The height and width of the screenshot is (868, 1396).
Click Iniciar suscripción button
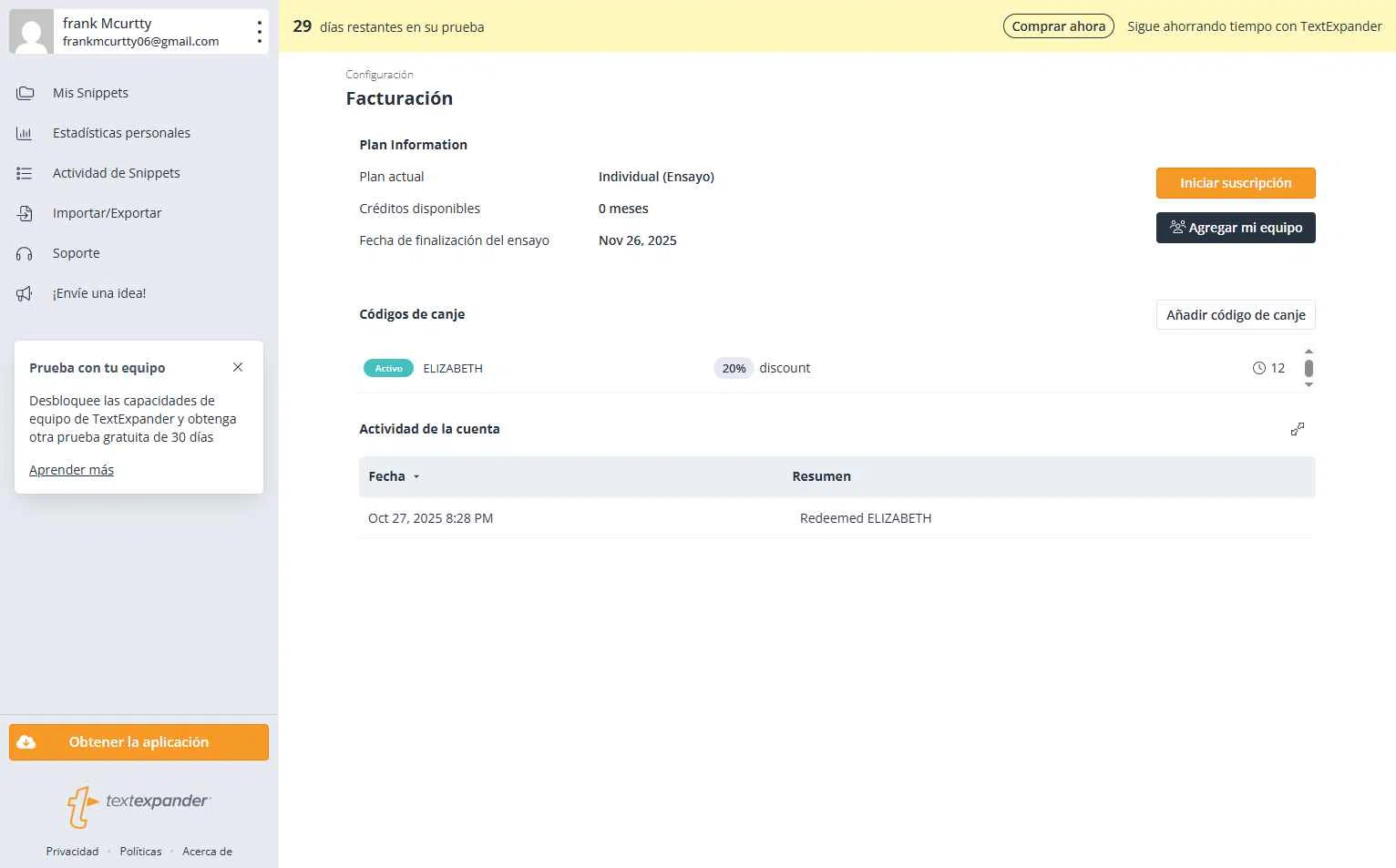[x=1236, y=183]
